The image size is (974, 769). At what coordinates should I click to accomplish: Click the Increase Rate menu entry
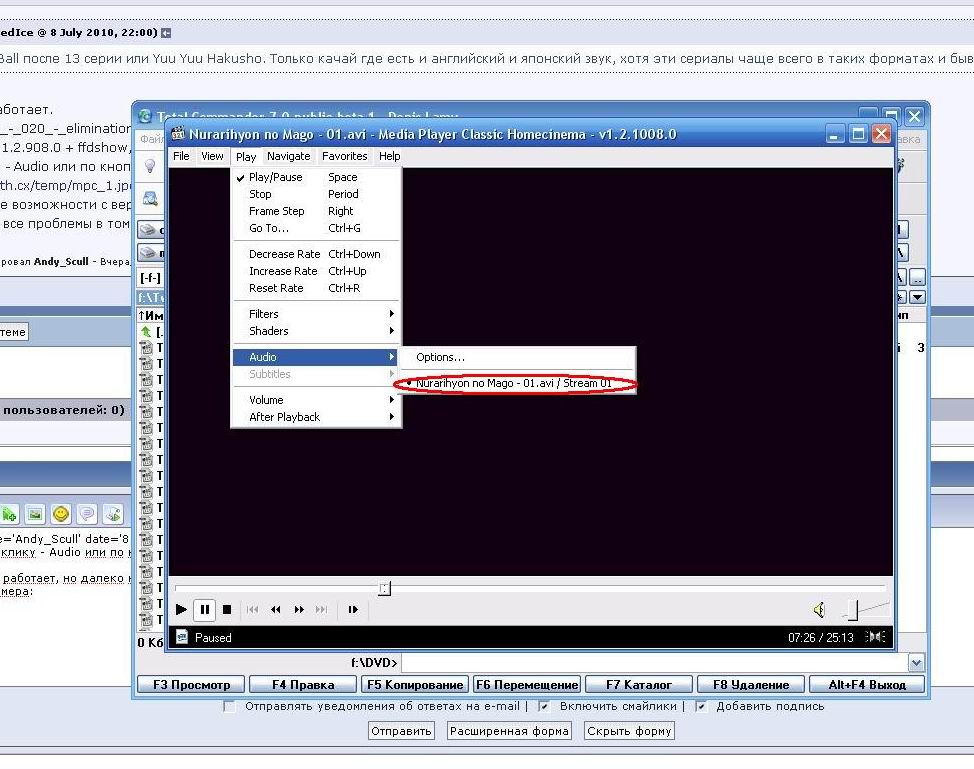[316, 271]
